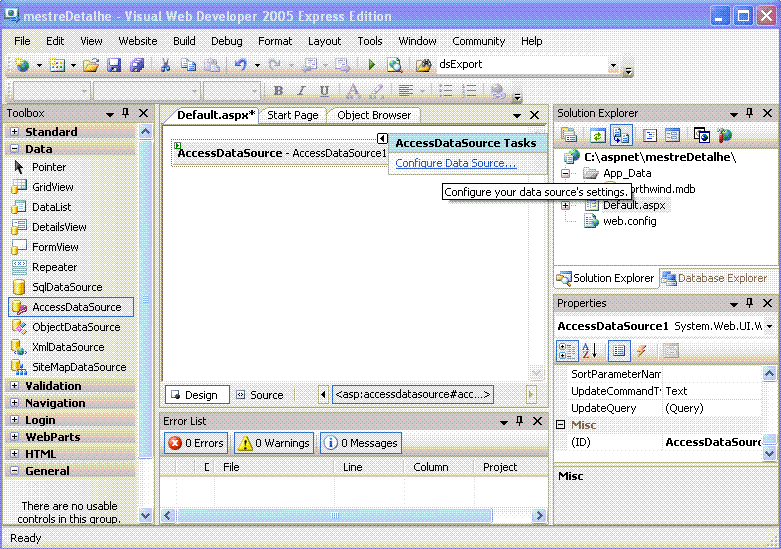This screenshot has height=549, width=781.
Task: Click the green Start Debugging arrow
Action: click(372, 65)
